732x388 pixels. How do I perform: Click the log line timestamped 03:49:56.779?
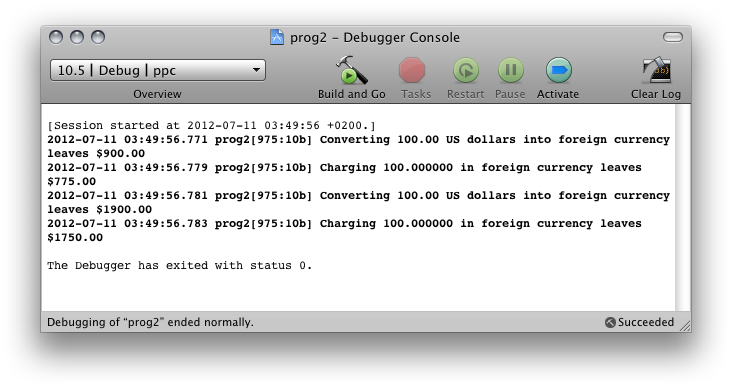[345, 175]
